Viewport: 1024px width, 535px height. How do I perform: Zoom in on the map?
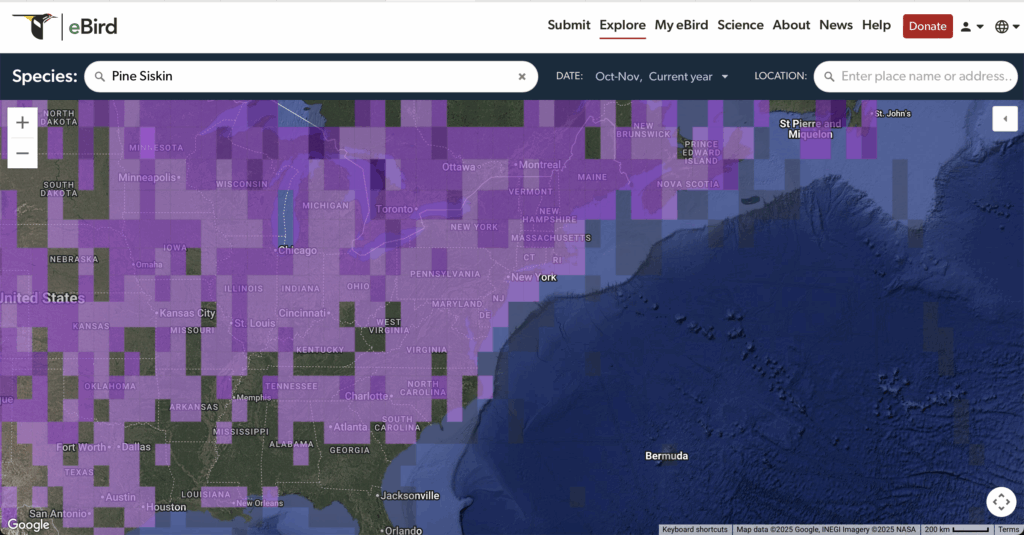[x=22, y=122]
